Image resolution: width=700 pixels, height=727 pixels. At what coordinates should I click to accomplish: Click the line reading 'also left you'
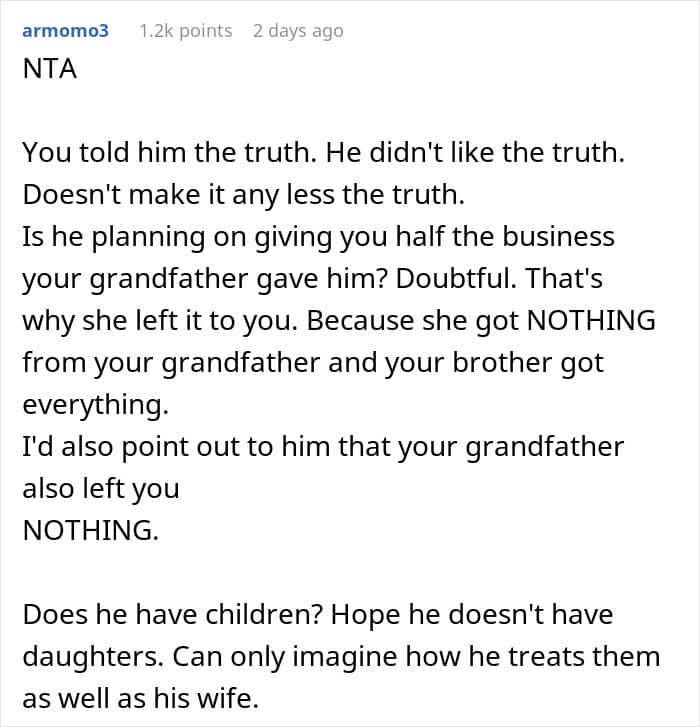point(100,488)
